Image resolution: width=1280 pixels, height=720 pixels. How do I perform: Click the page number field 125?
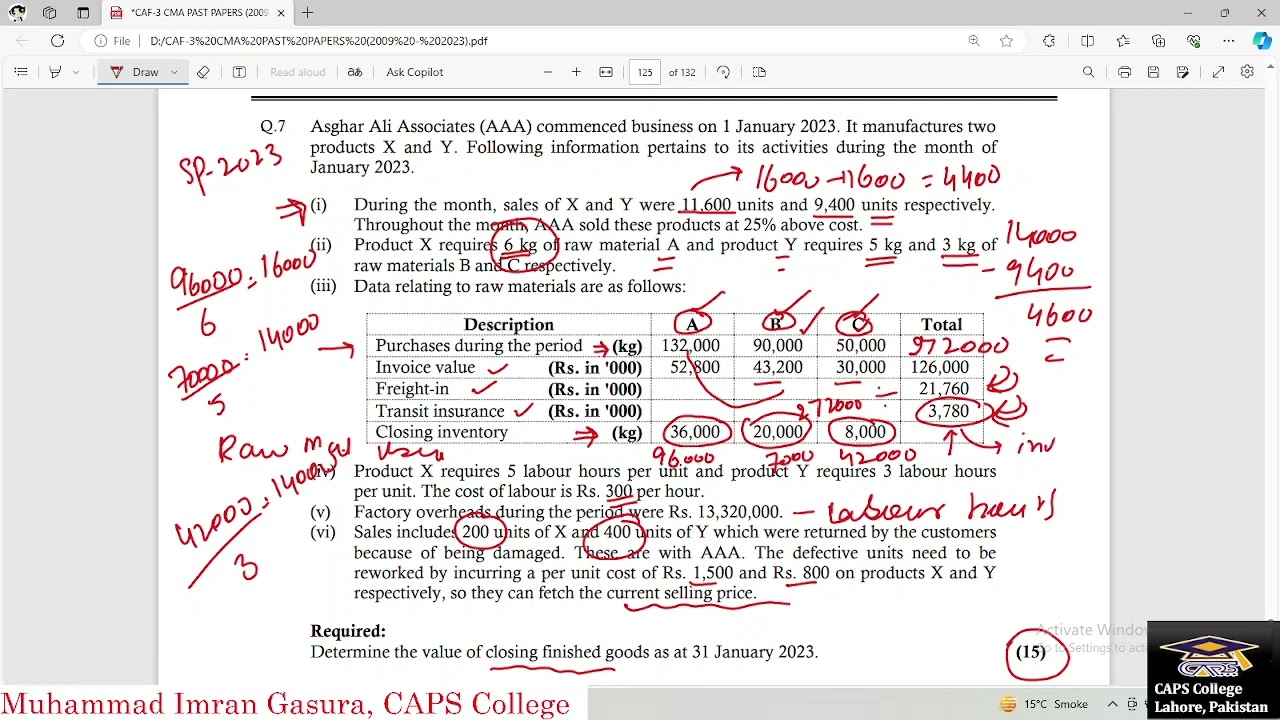[x=645, y=72]
